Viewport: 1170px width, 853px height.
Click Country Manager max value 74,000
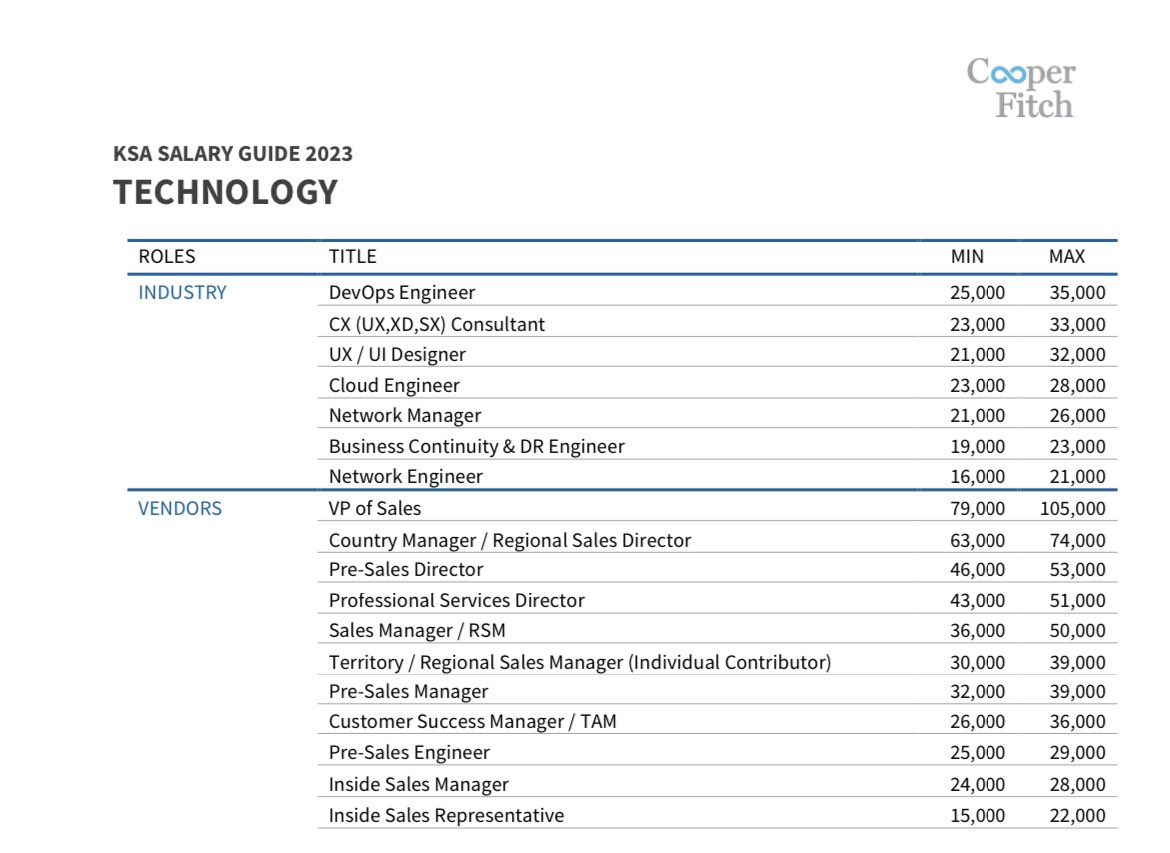tap(1077, 540)
